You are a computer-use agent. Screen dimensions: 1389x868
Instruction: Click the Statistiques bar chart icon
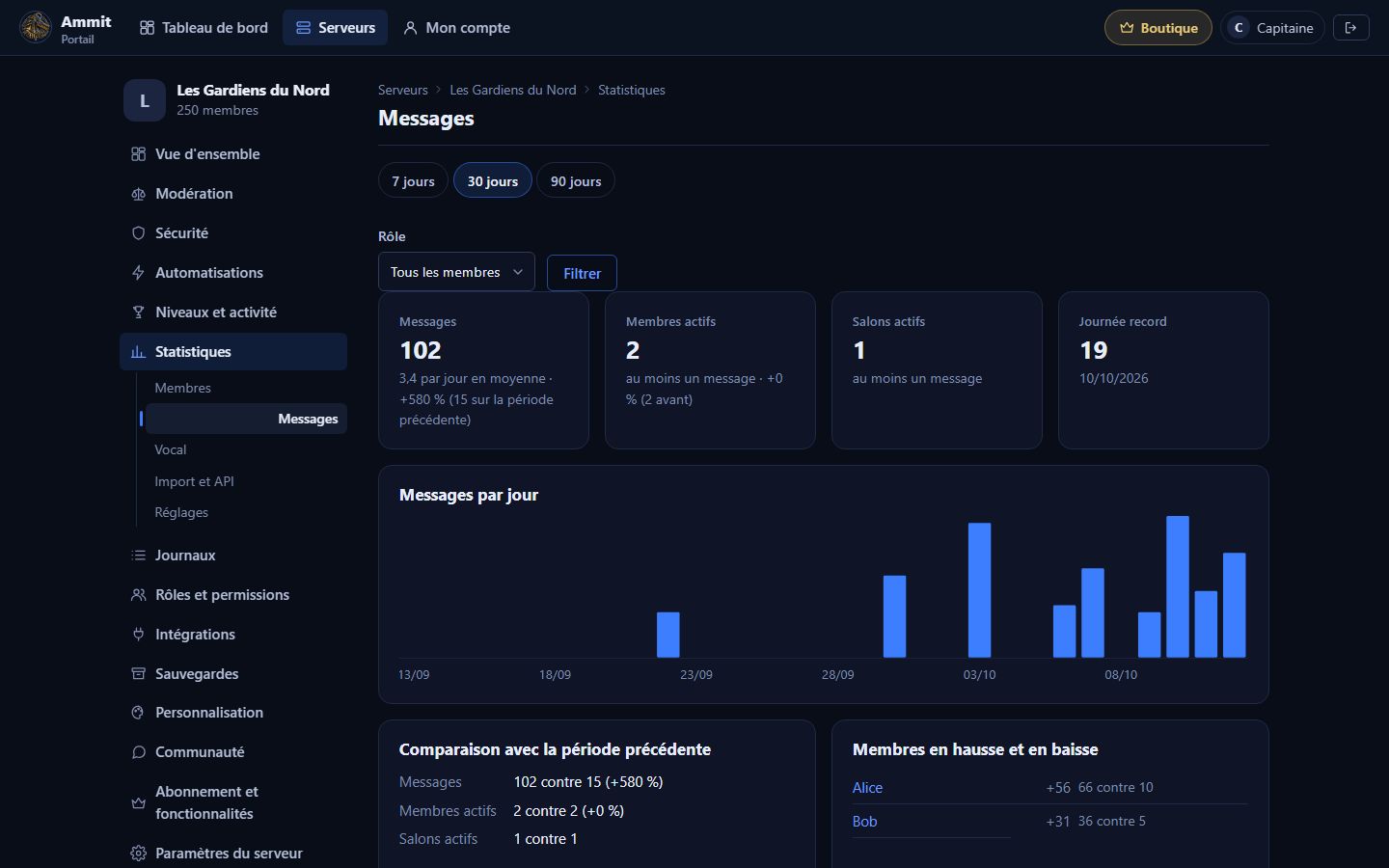pos(138,352)
